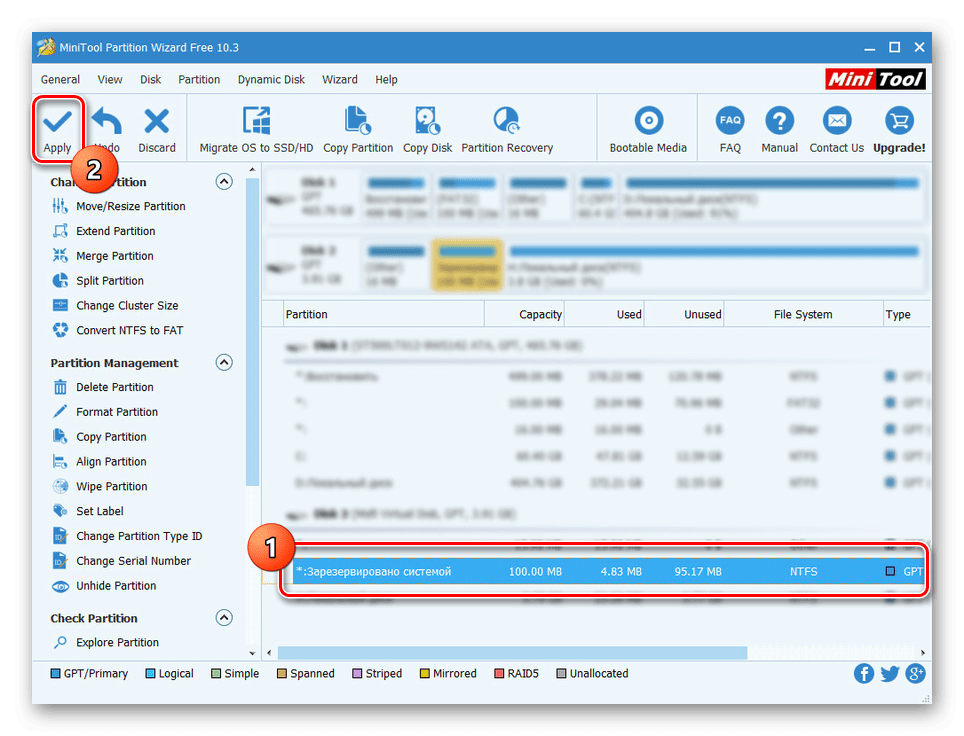Open the FAQ help icon
This screenshot has height=736, width=964.
pos(730,122)
